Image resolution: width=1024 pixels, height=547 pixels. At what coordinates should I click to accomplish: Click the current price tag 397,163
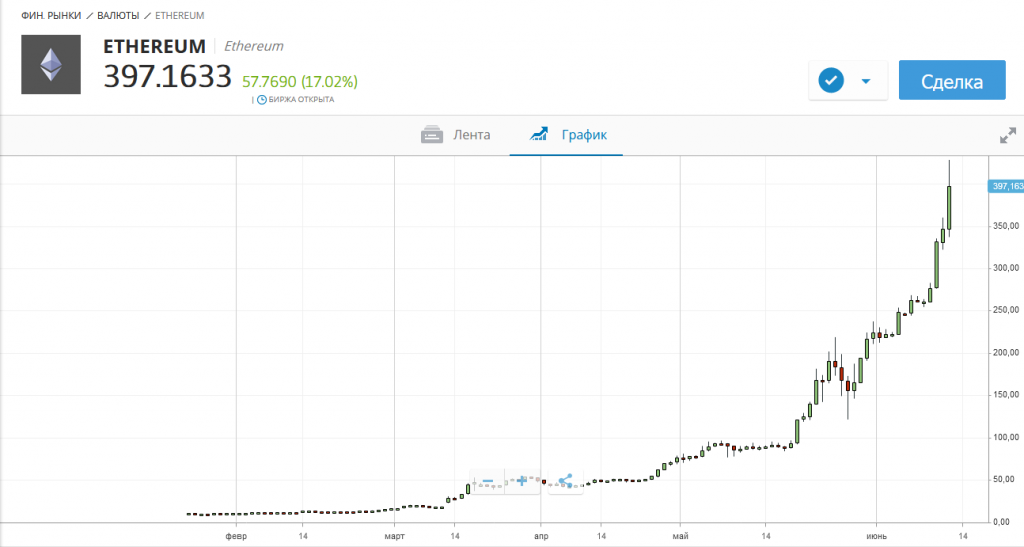point(1006,186)
